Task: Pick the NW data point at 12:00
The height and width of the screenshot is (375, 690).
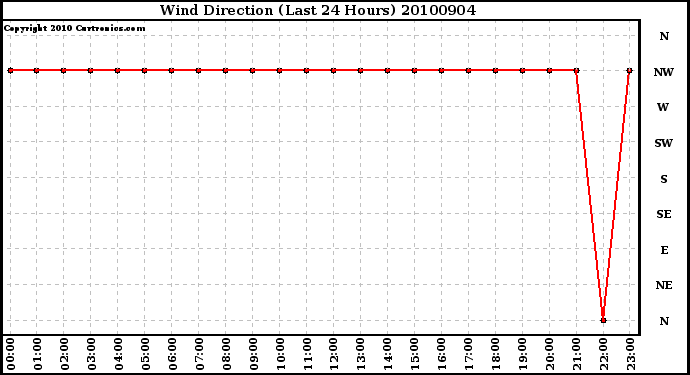Action: (333, 70)
